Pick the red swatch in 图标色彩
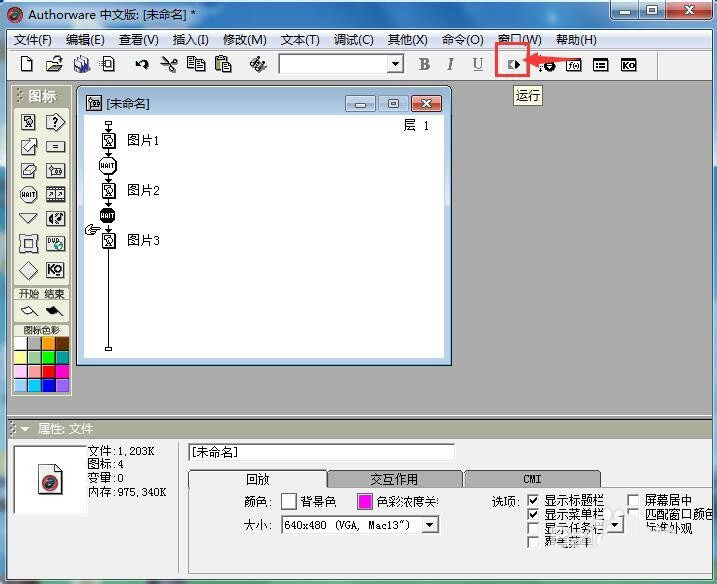Image resolution: width=717 pixels, height=584 pixels. pos(48,371)
